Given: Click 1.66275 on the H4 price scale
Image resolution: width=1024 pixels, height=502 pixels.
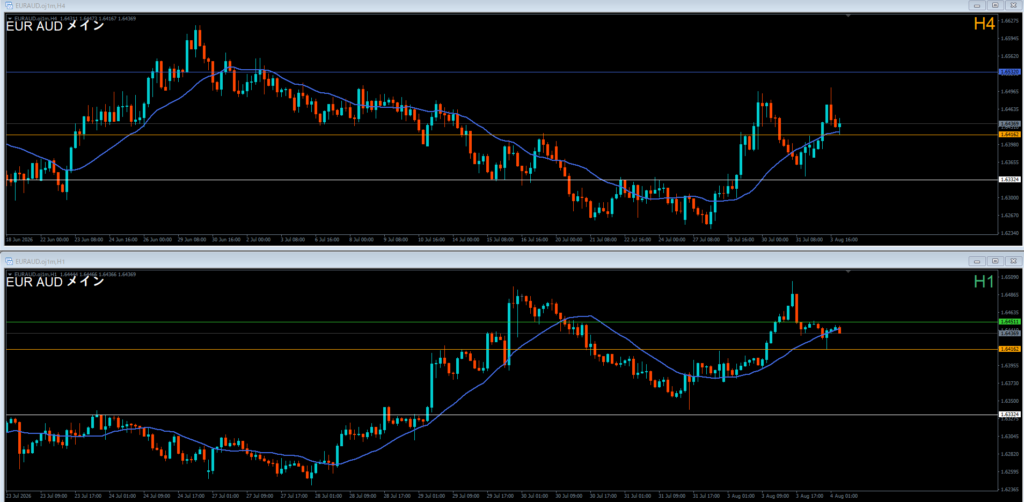Looking at the screenshot, I should click(1009, 21).
